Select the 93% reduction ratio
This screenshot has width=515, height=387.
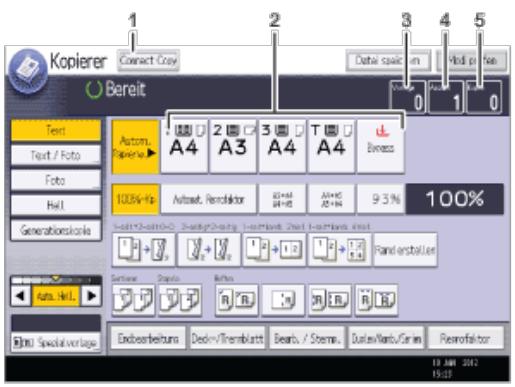tap(381, 199)
